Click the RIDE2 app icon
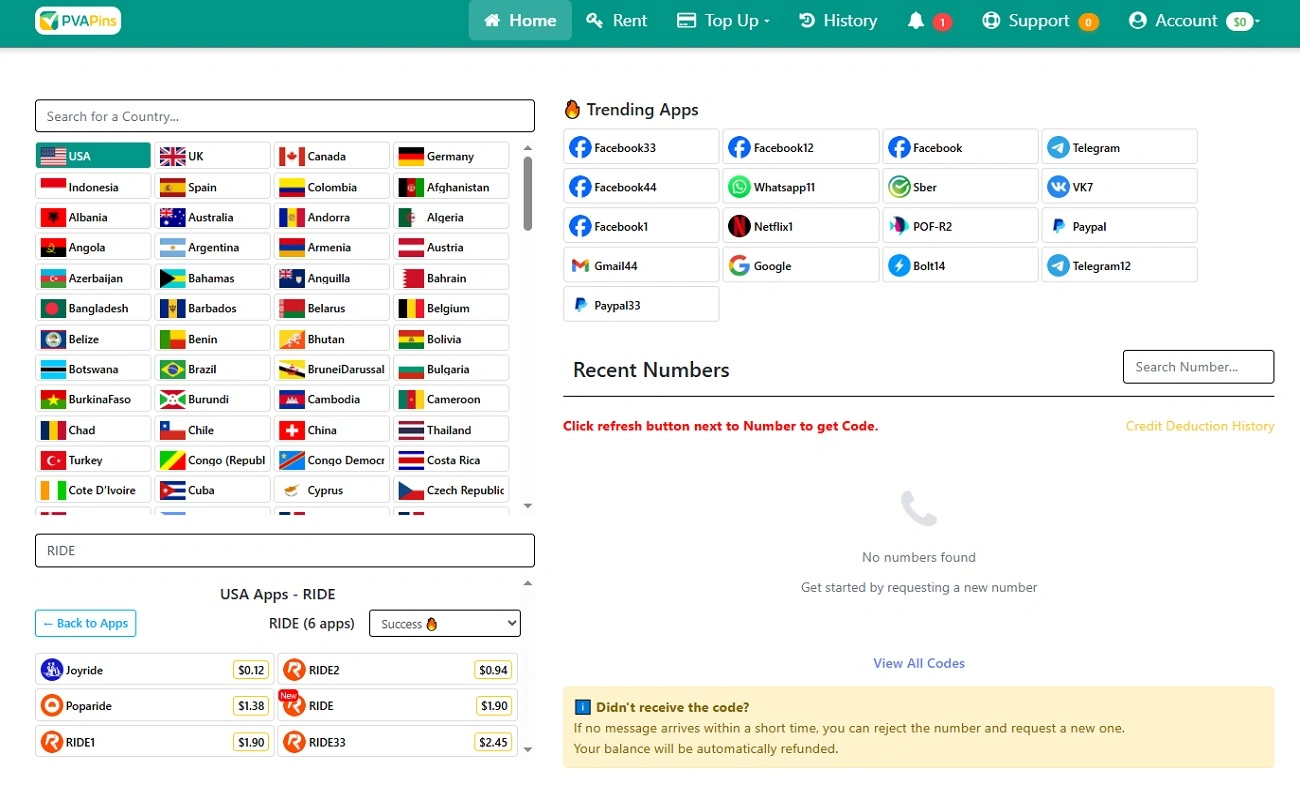Screen dimensions: 1300x800 click(294, 670)
